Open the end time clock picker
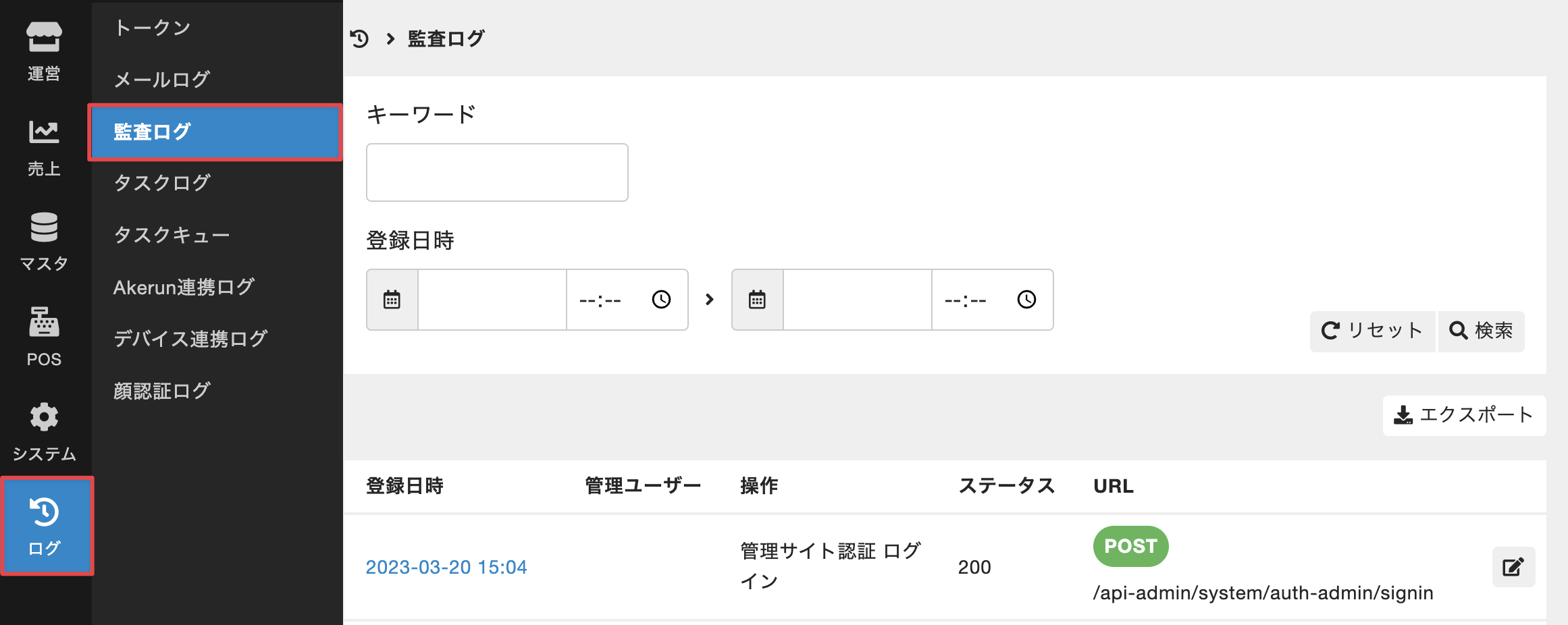 coord(1026,300)
